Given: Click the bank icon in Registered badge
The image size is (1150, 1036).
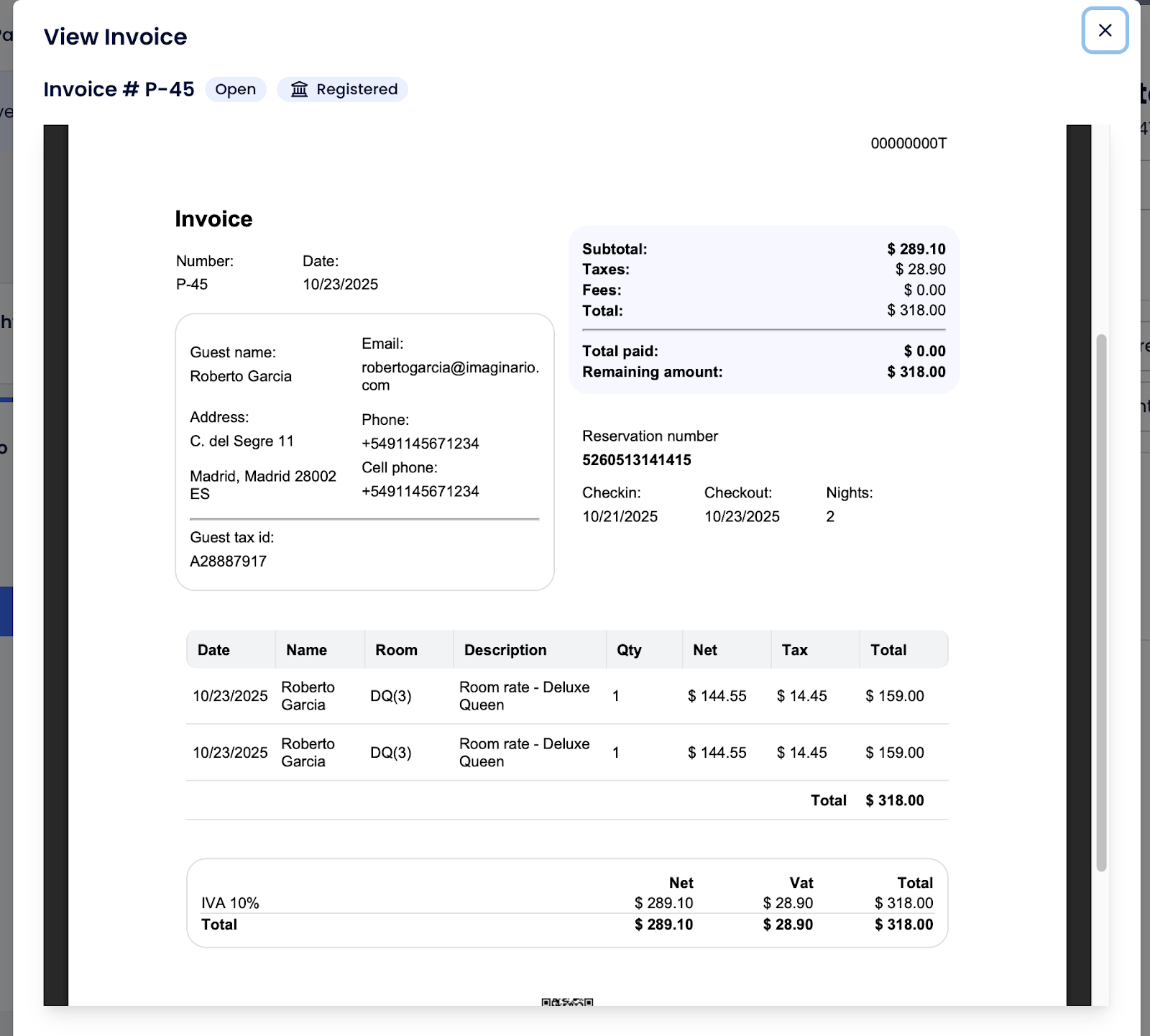Looking at the screenshot, I should tap(299, 89).
